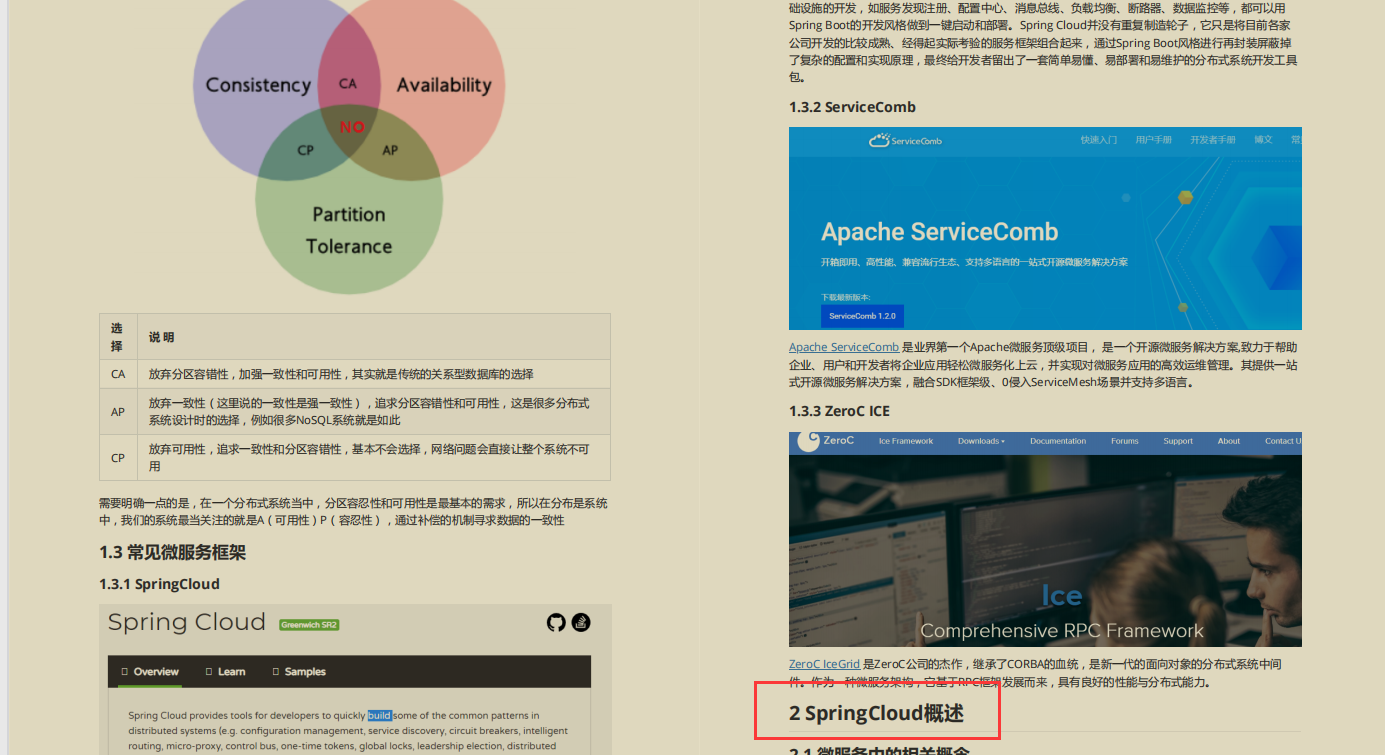Click the ServiceComb 1.2.0 download button
The height and width of the screenshot is (755, 1385).
862,316
